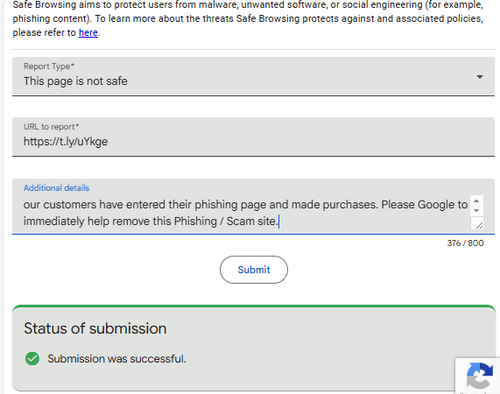Select the '376 / 800' character counter

[x=465, y=243]
